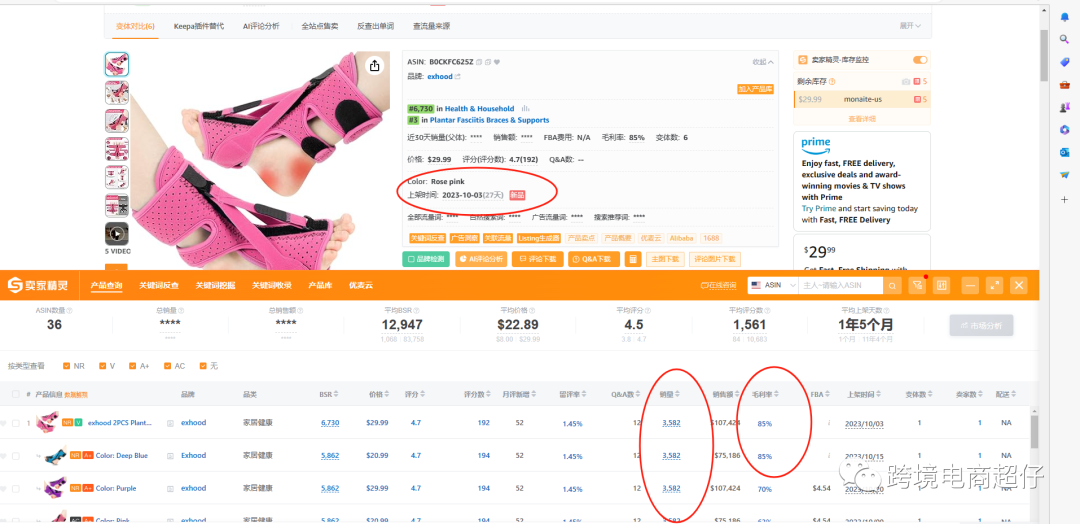This screenshot has height=524, width=1080.
Task: Open the calculator icon button
Action: [634, 259]
